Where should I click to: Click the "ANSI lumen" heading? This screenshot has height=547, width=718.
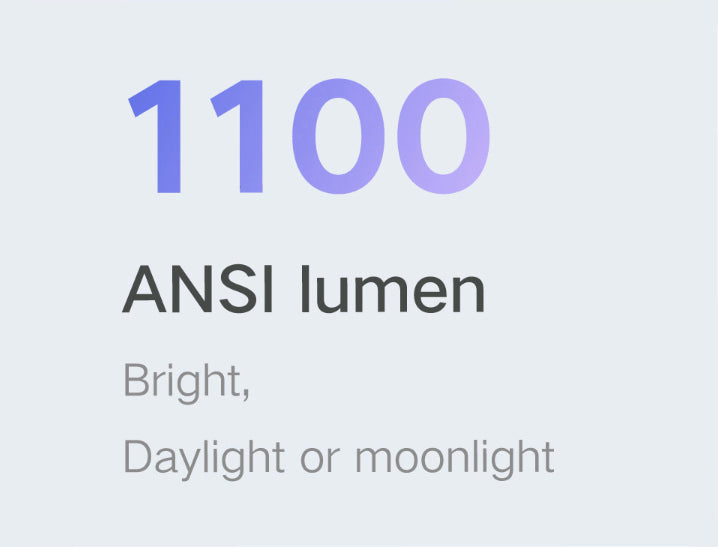pyautogui.click(x=303, y=290)
